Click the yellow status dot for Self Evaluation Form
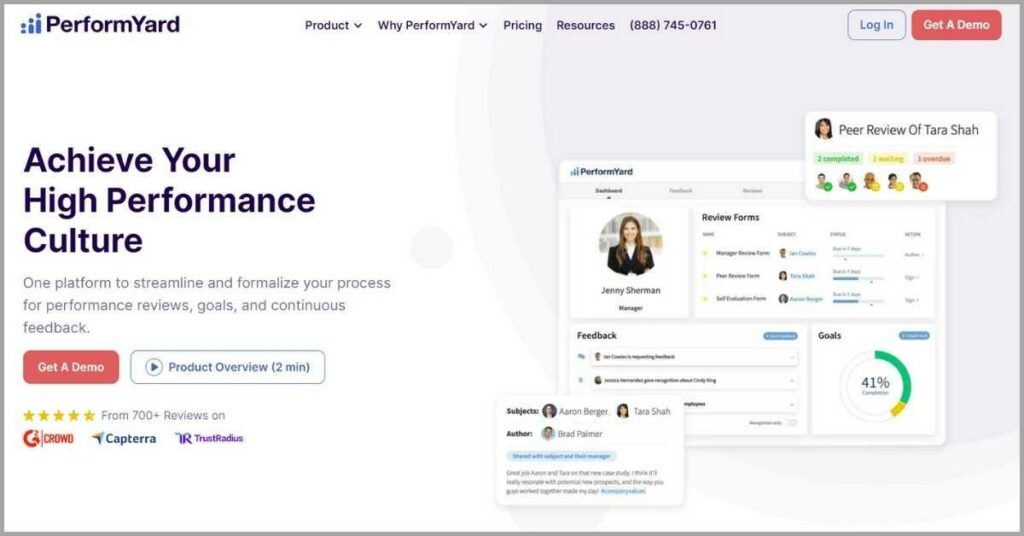This screenshot has height=536, width=1024. (x=705, y=298)
